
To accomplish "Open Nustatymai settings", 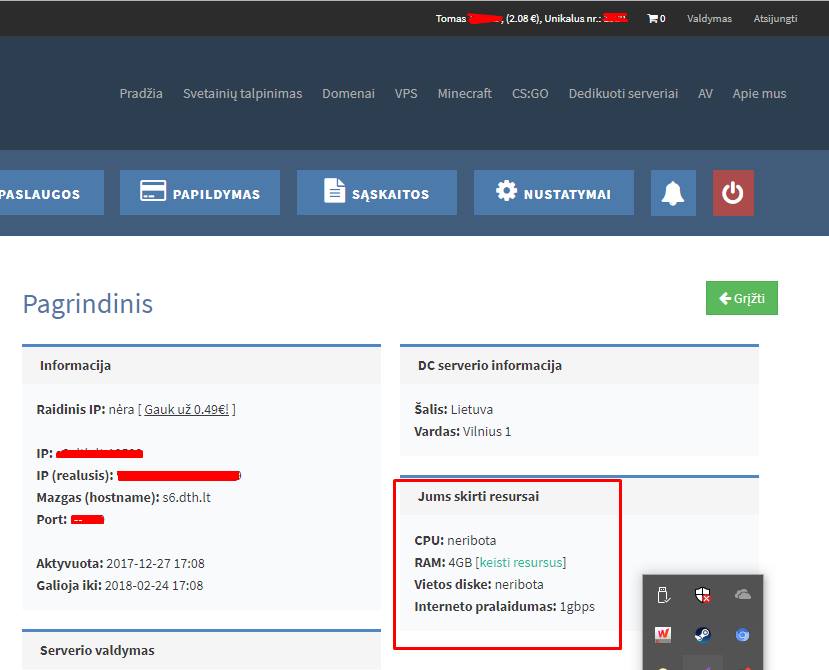I will pos(553,193).
